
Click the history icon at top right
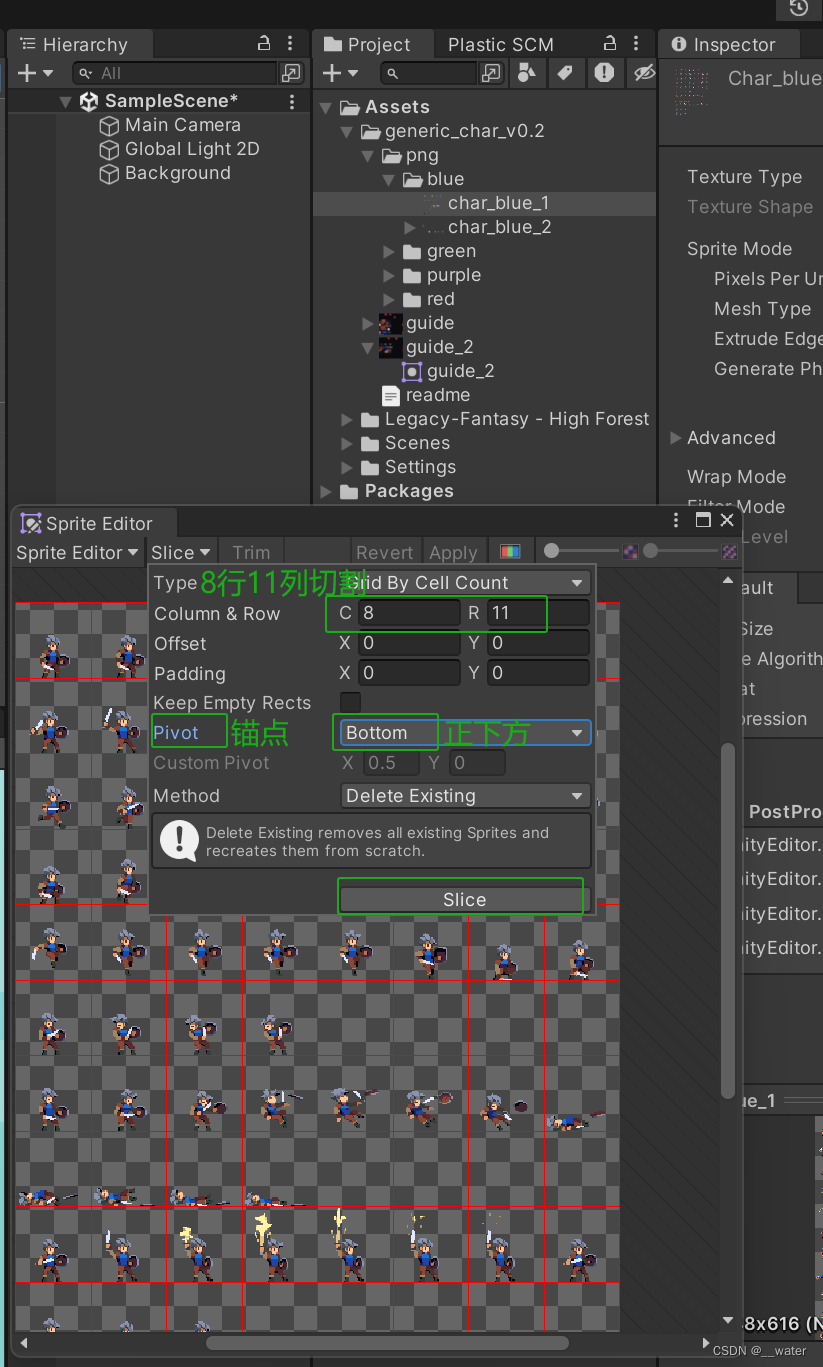coord(798,8)
